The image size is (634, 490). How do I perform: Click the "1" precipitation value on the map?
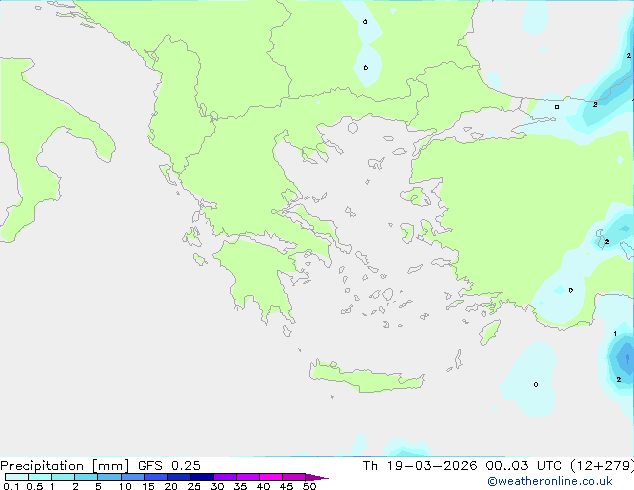pyautogui.click(x=615, y=334)
